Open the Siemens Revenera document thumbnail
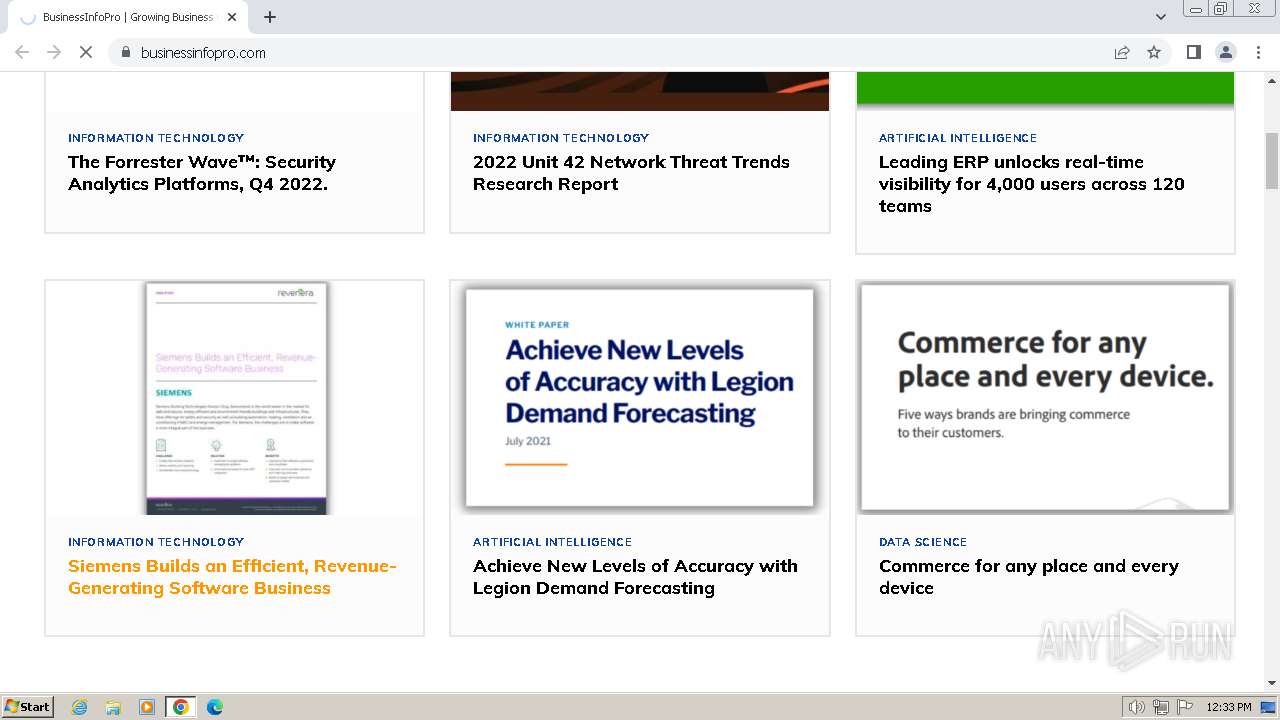This screenshot has height=720, width=1280. click(236, 398)
